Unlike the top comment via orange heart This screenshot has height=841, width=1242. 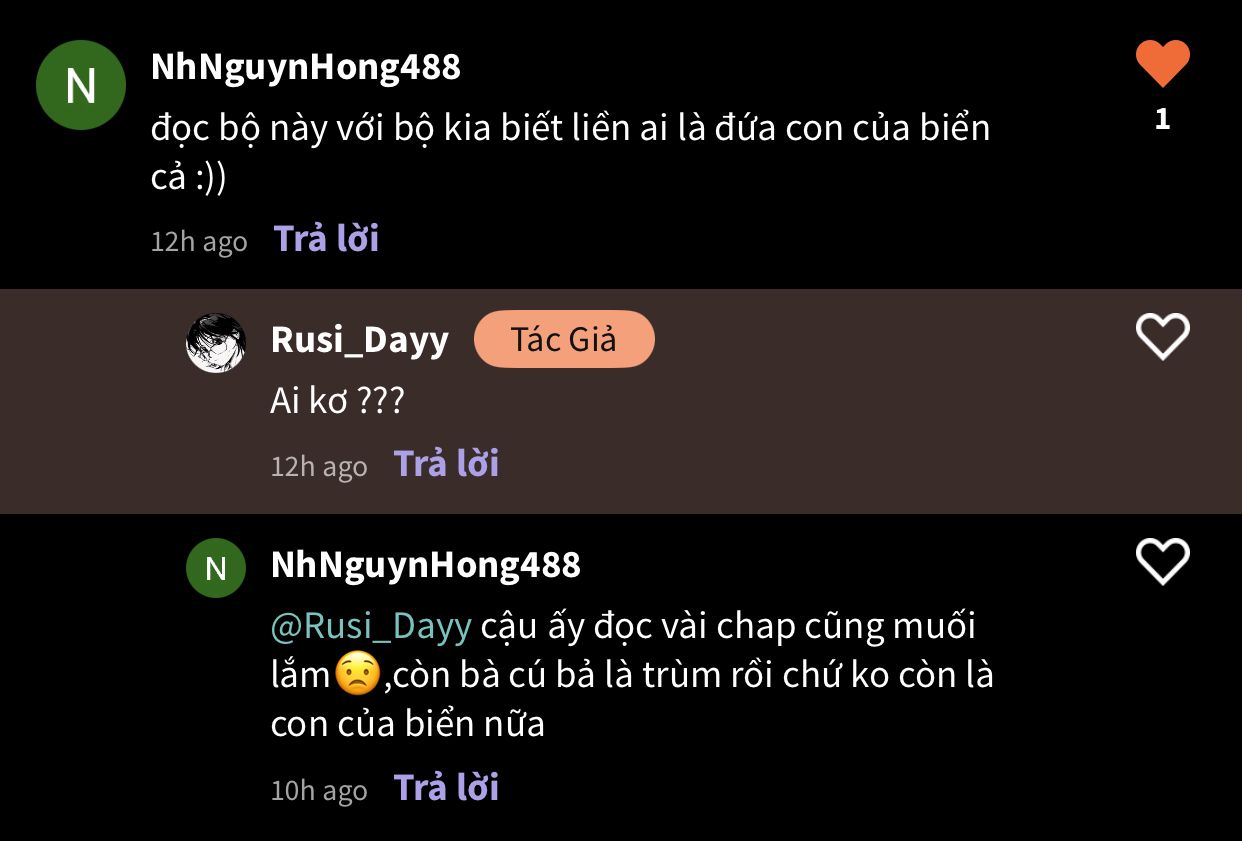[1163, 64]
